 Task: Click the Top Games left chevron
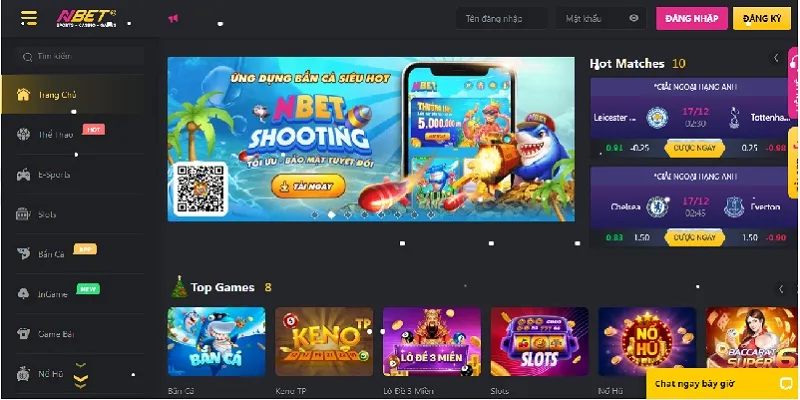781,289
